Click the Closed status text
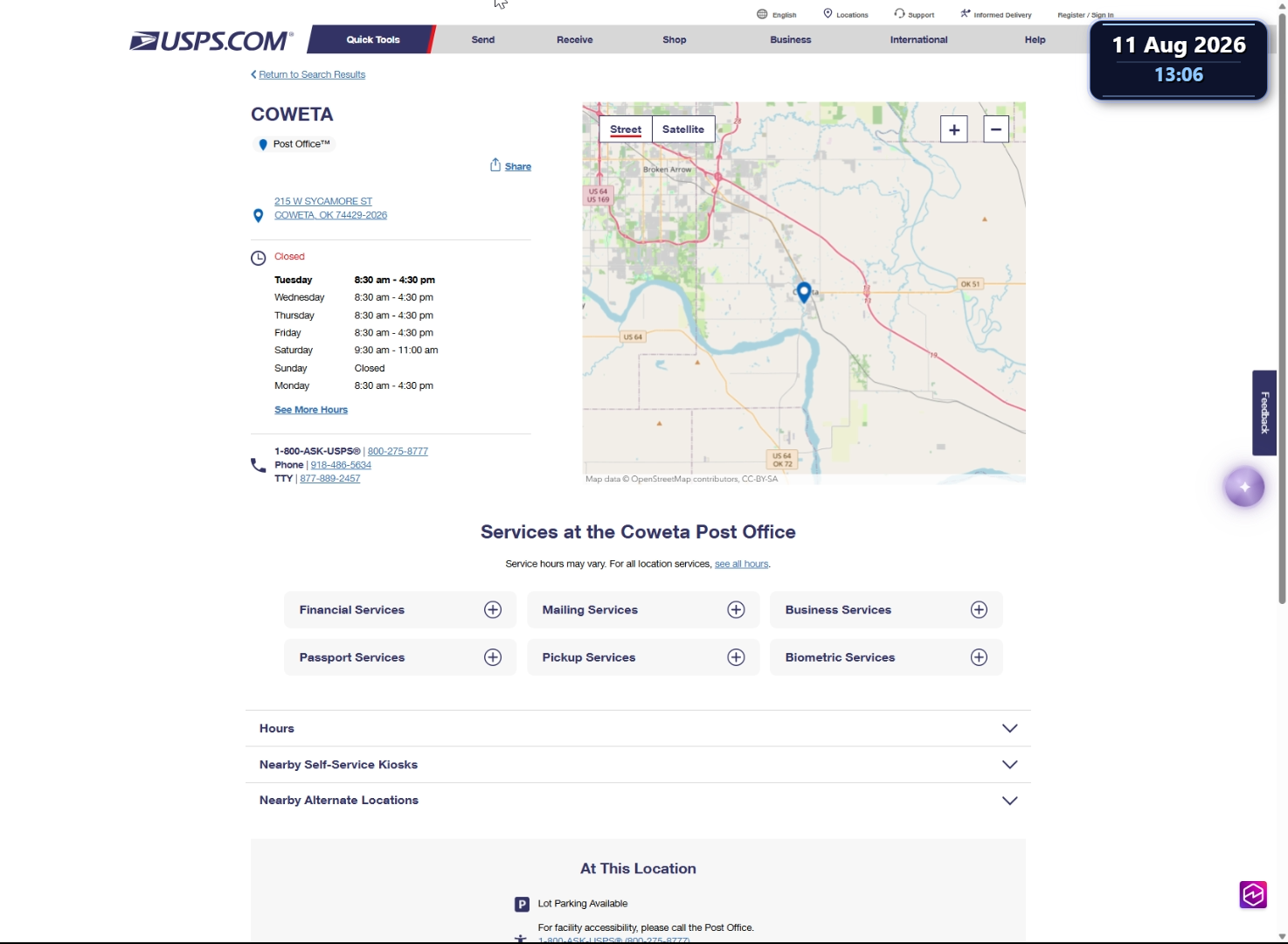Image resolution: width=1288 pixels, height=944 pixels. [x=289, y=256]
